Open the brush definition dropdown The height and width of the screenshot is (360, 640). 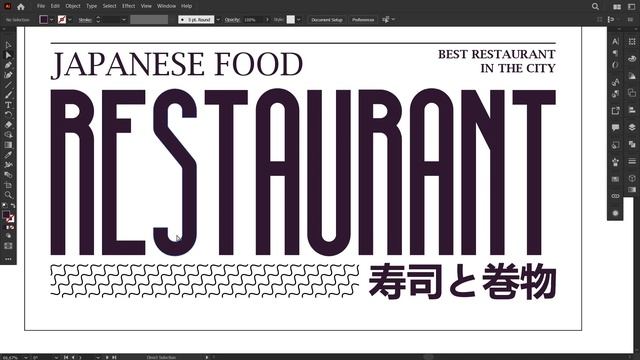218,20
